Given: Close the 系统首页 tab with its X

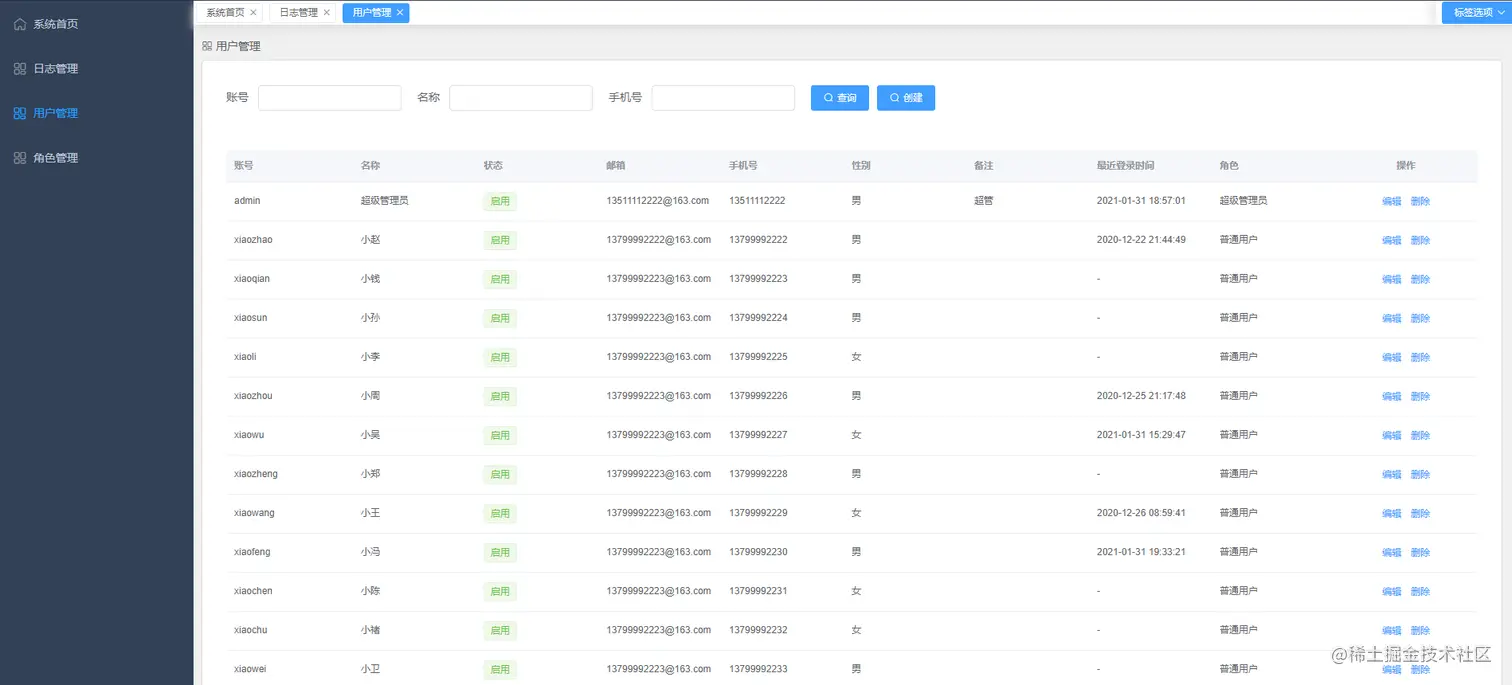Looking at the screenshot, I should (253, 13).
